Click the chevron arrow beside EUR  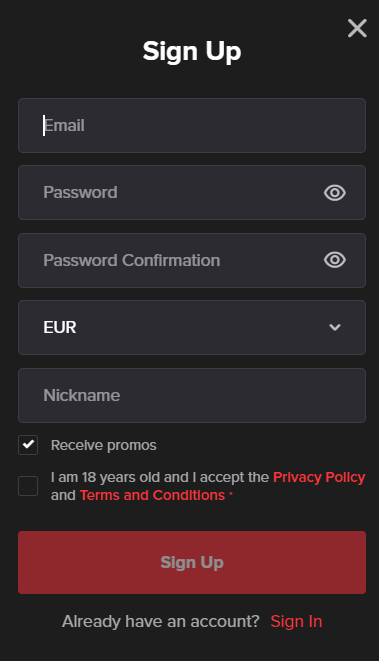tap(335, 327)
